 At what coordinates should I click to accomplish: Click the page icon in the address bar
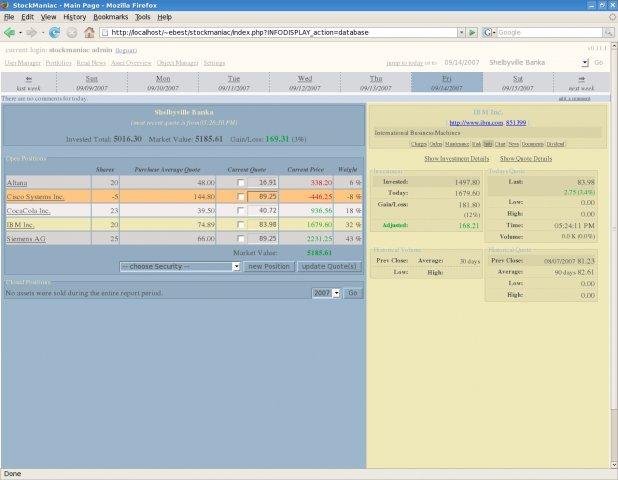[x=105, y=32]
